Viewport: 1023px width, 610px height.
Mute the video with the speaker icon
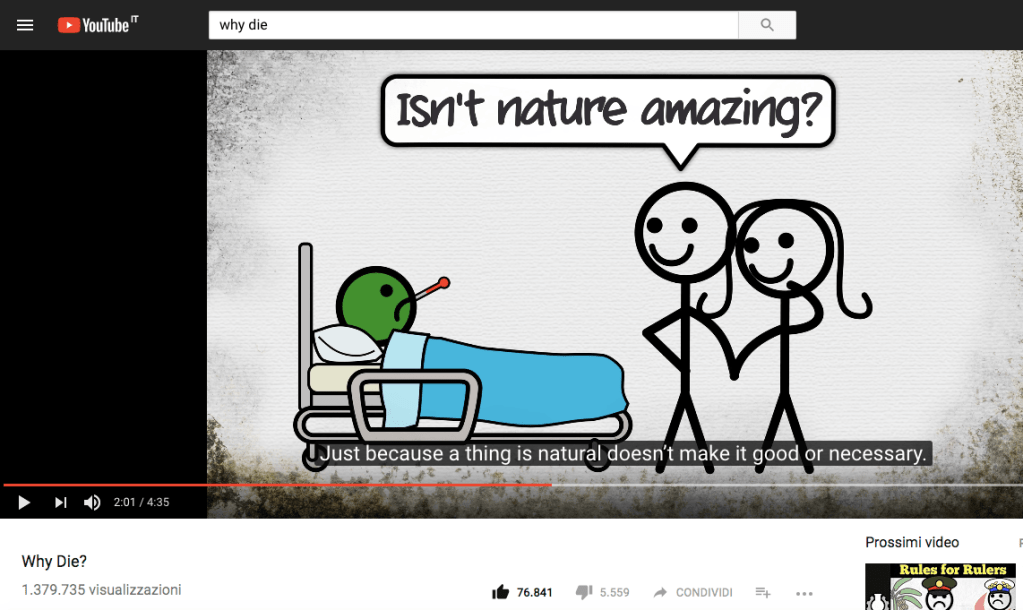pyautogui.click(x=92, y=502)
